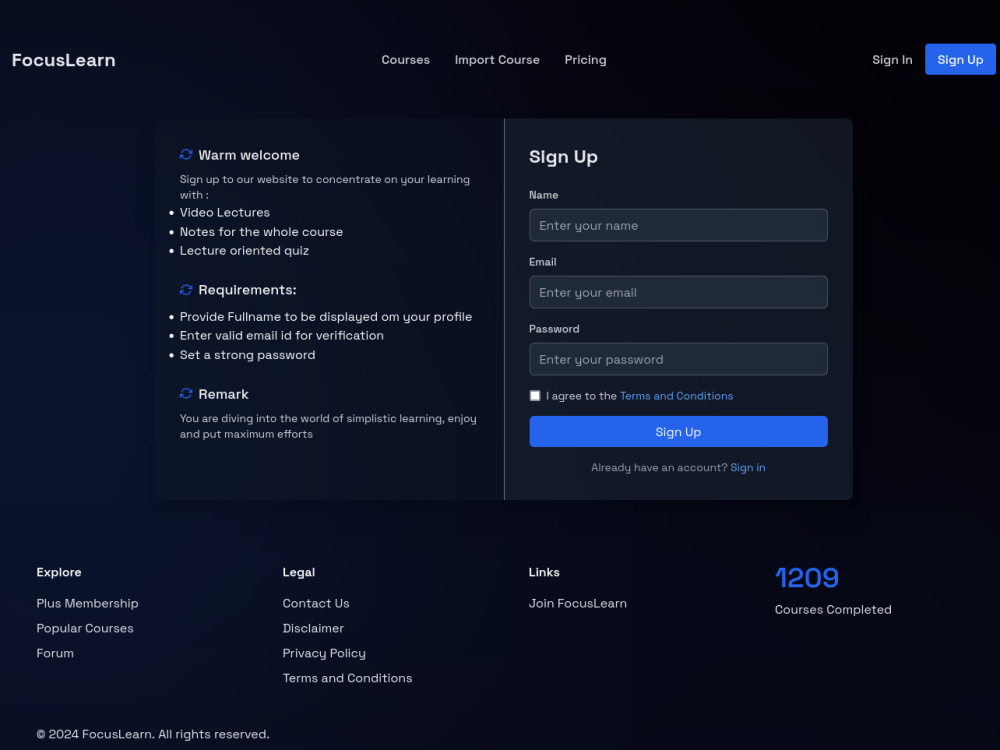The image size is (1000, 750).
Task: Open Terms and Conditions link in form
Action: pos(676,396)
